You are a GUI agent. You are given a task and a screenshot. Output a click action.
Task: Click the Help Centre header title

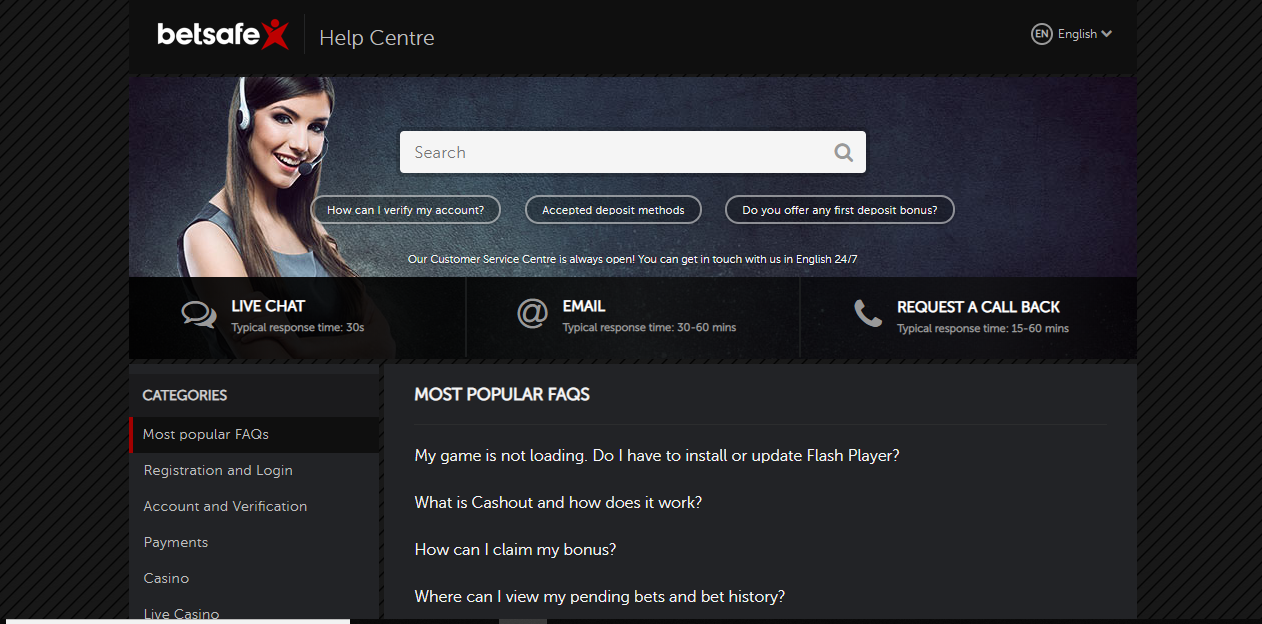[x=377, y=38]
